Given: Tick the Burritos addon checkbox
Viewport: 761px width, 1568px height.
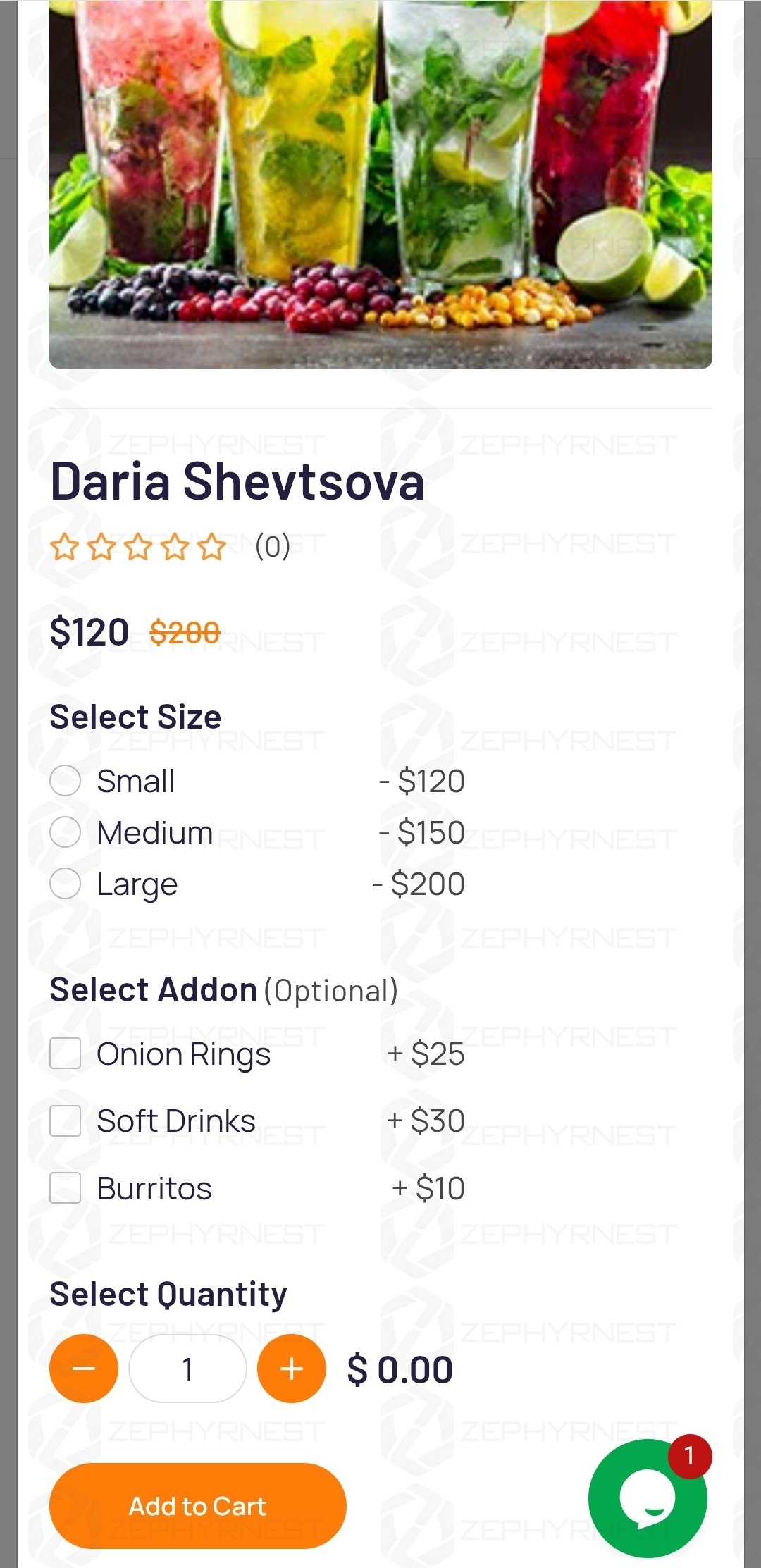Looking at the screenshot, I should coord(66,1188).
